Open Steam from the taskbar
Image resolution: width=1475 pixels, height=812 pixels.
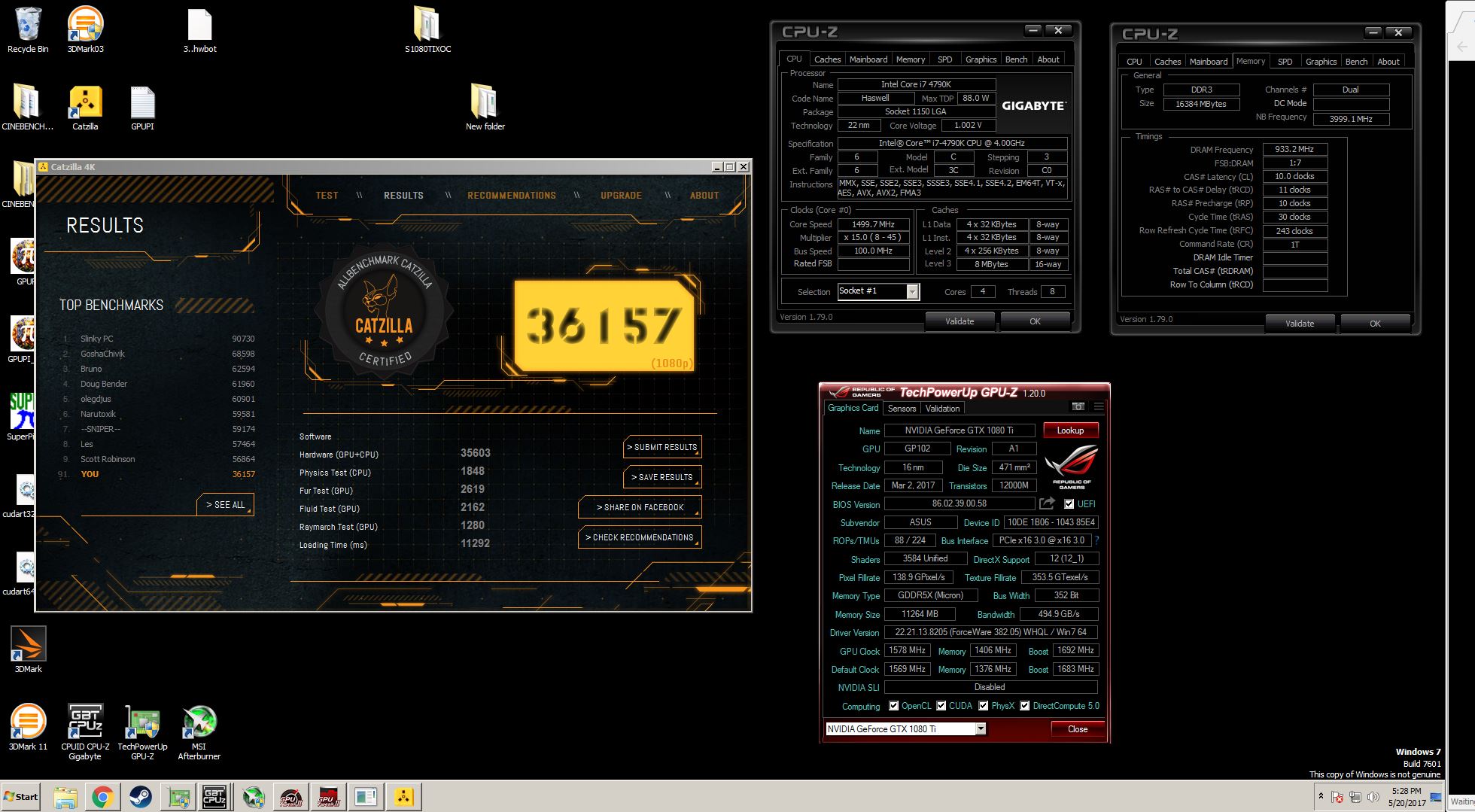140,797
